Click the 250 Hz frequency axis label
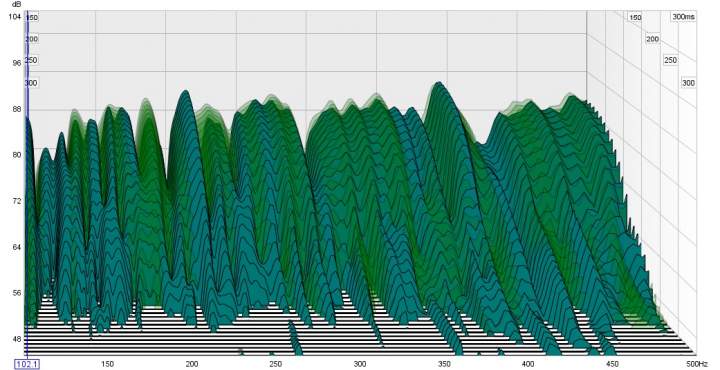Image resolution: width=720 pixels, height=370 pixels. [276, 364]
